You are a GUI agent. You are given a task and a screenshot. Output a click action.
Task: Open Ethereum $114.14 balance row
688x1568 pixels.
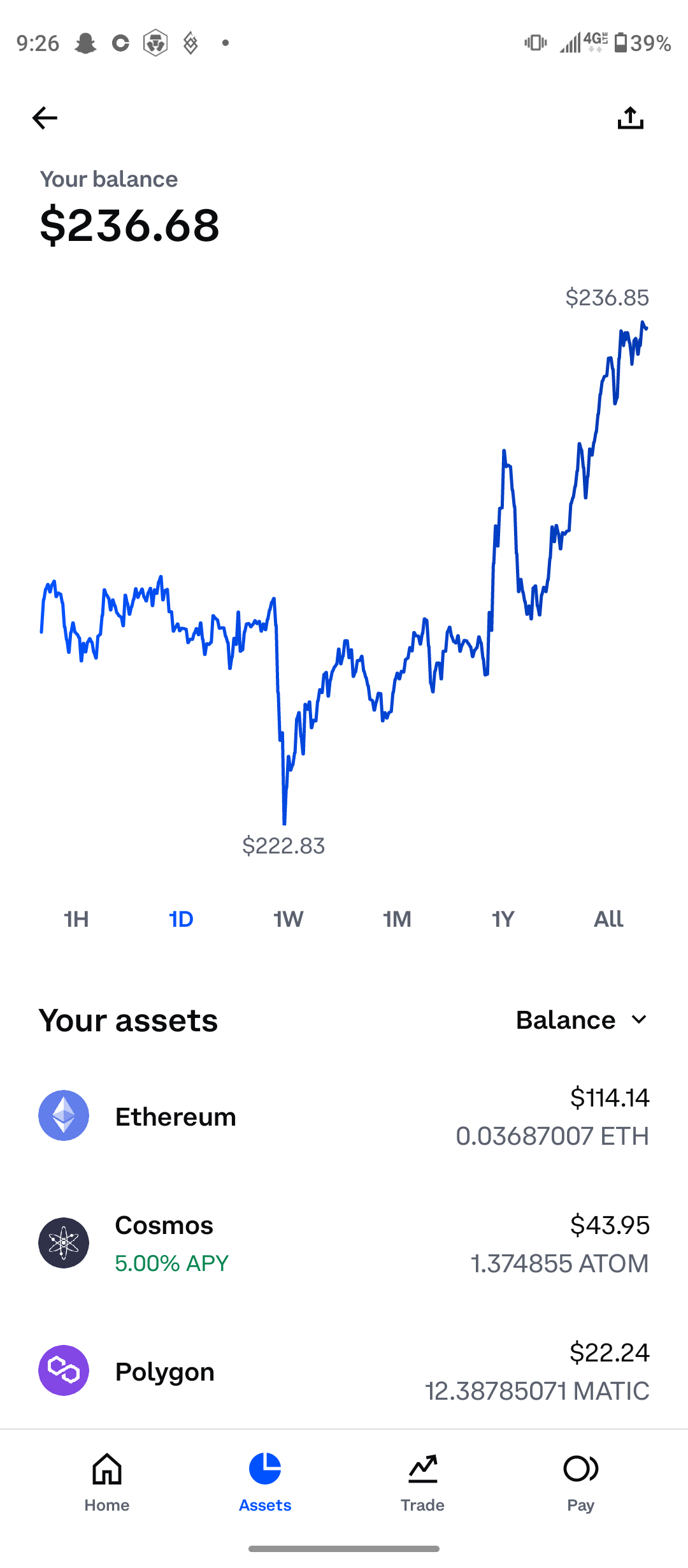point(344,1115)
